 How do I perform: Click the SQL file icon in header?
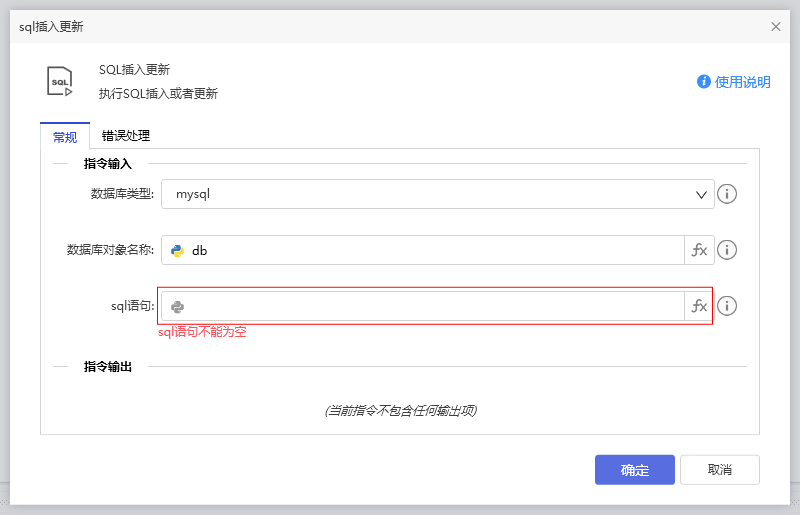(60, 81)
